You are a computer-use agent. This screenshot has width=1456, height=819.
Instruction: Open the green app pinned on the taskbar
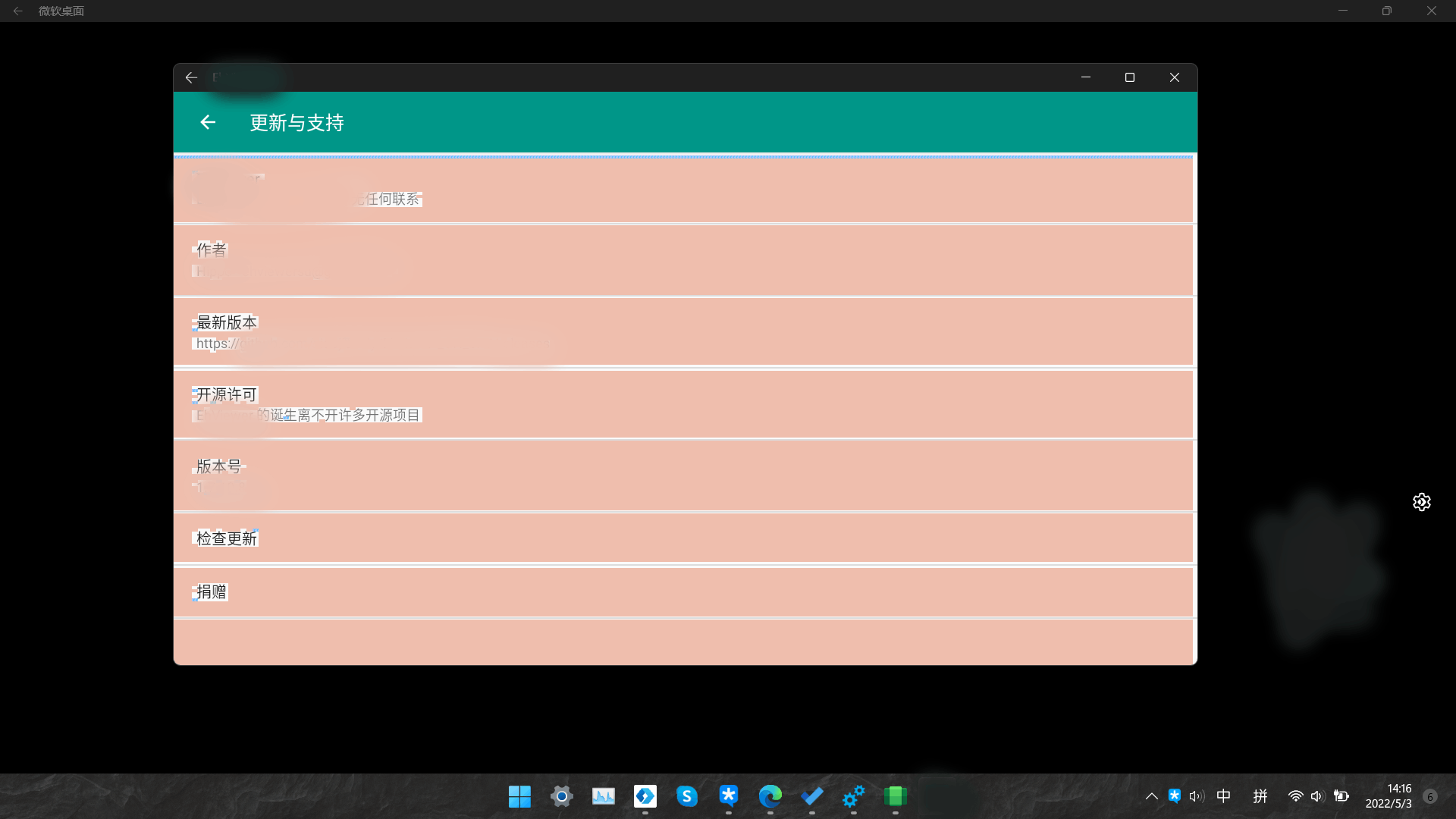pos(896,796)
